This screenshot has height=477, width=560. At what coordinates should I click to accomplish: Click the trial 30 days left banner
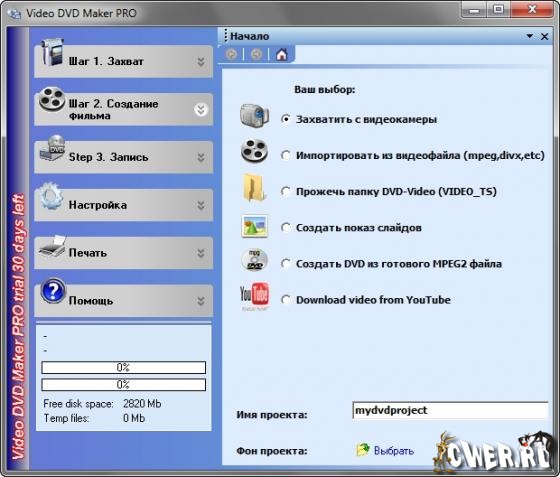tap(18, 328)
